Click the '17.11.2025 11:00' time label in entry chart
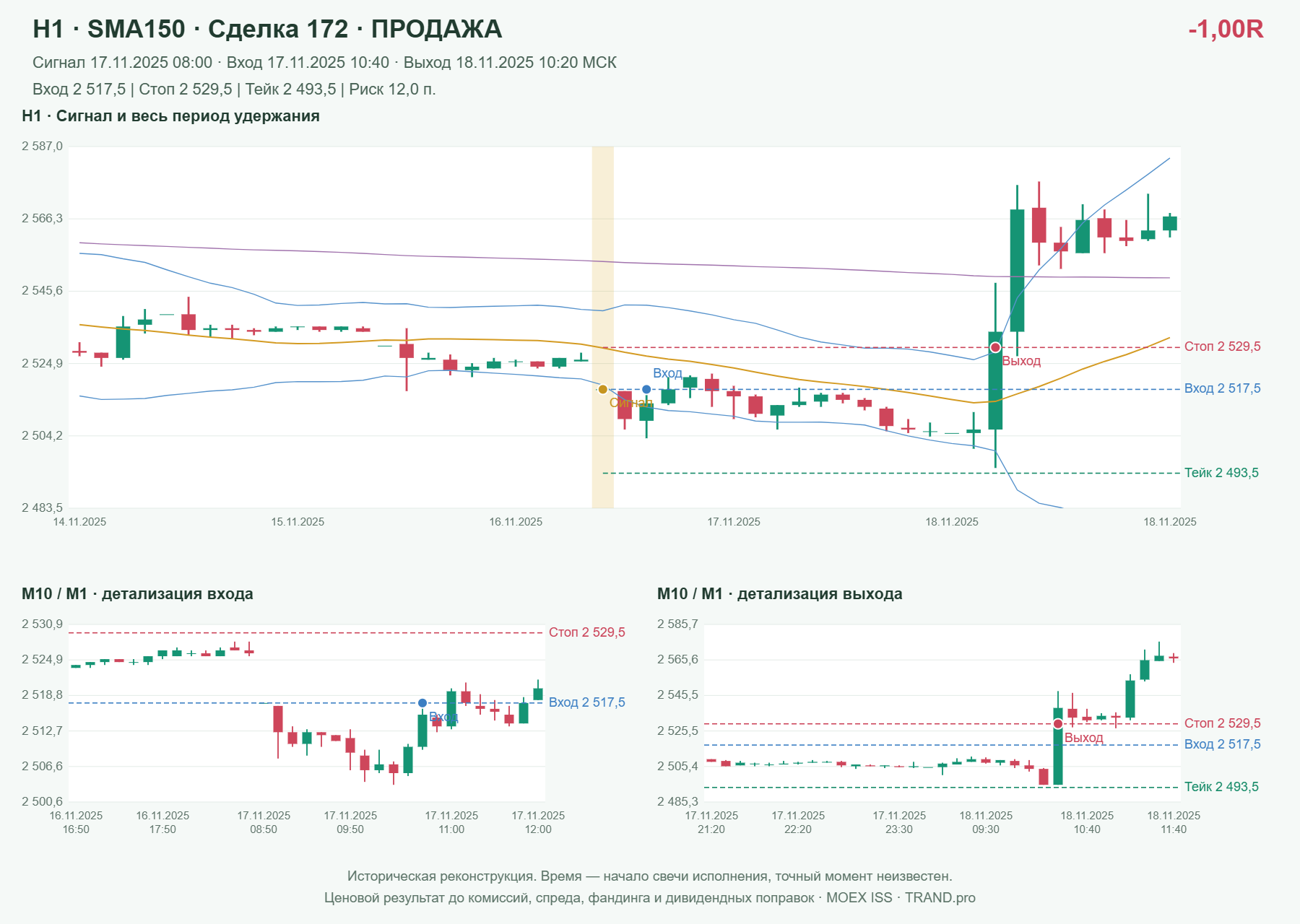This screenshot has width=1300, height=924. 451,823
